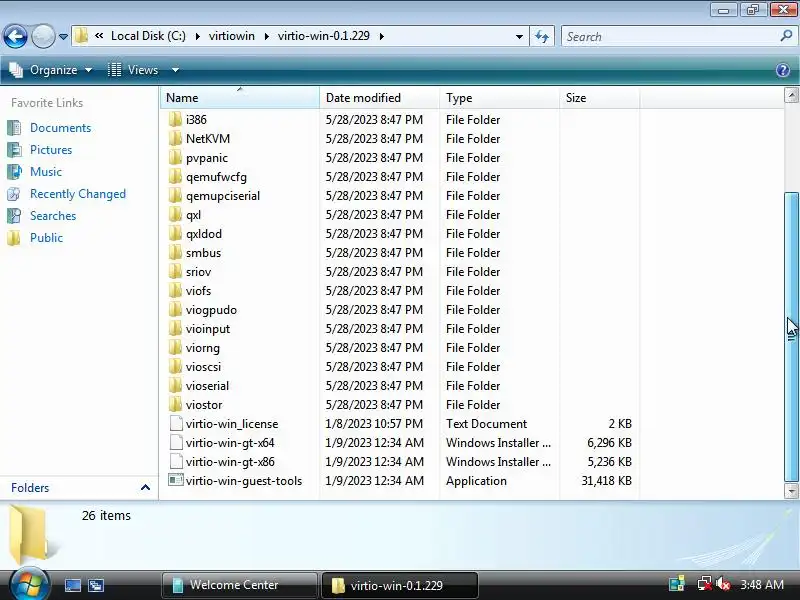Open the muted volume tray icon

point(722,584)
